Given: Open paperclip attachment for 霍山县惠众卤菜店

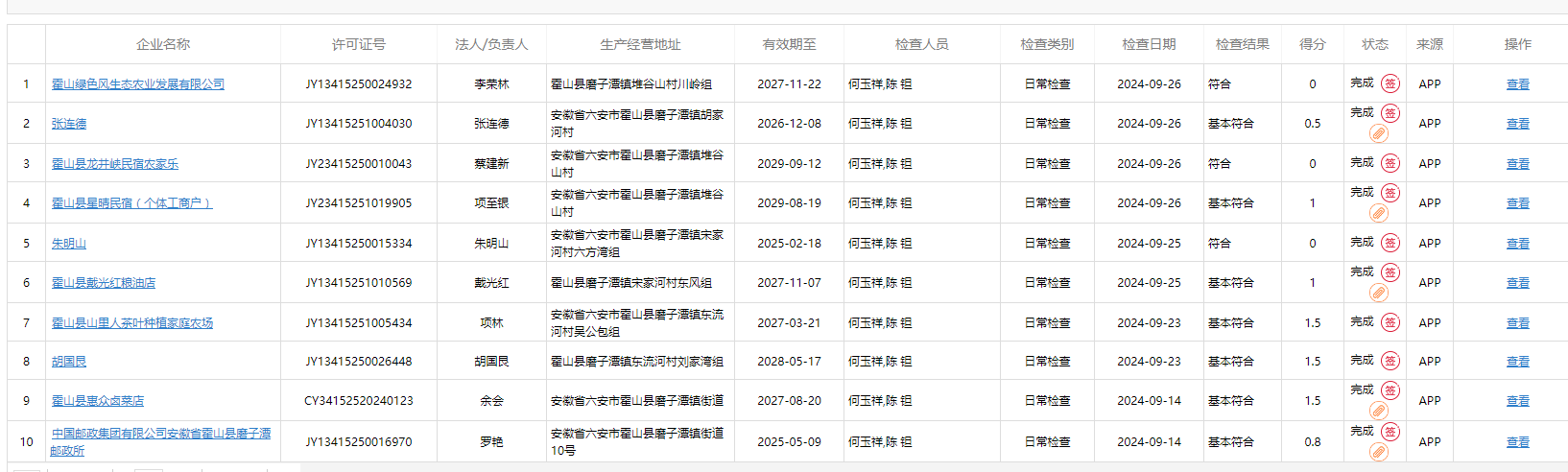Looking at the screenshot, I should click(x=1379, y=411).
